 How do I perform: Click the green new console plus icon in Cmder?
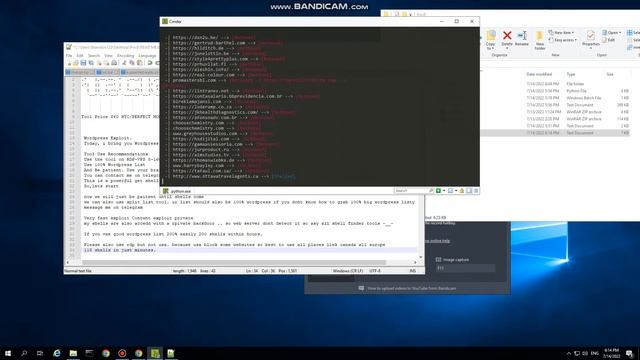click(438, 191)
